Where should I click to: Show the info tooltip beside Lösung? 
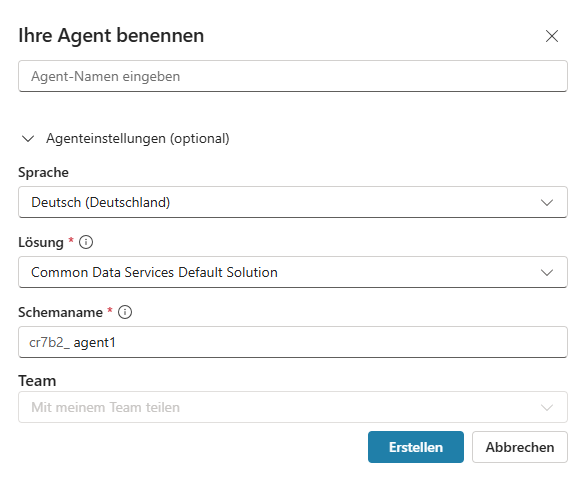(x=86, y=242)
